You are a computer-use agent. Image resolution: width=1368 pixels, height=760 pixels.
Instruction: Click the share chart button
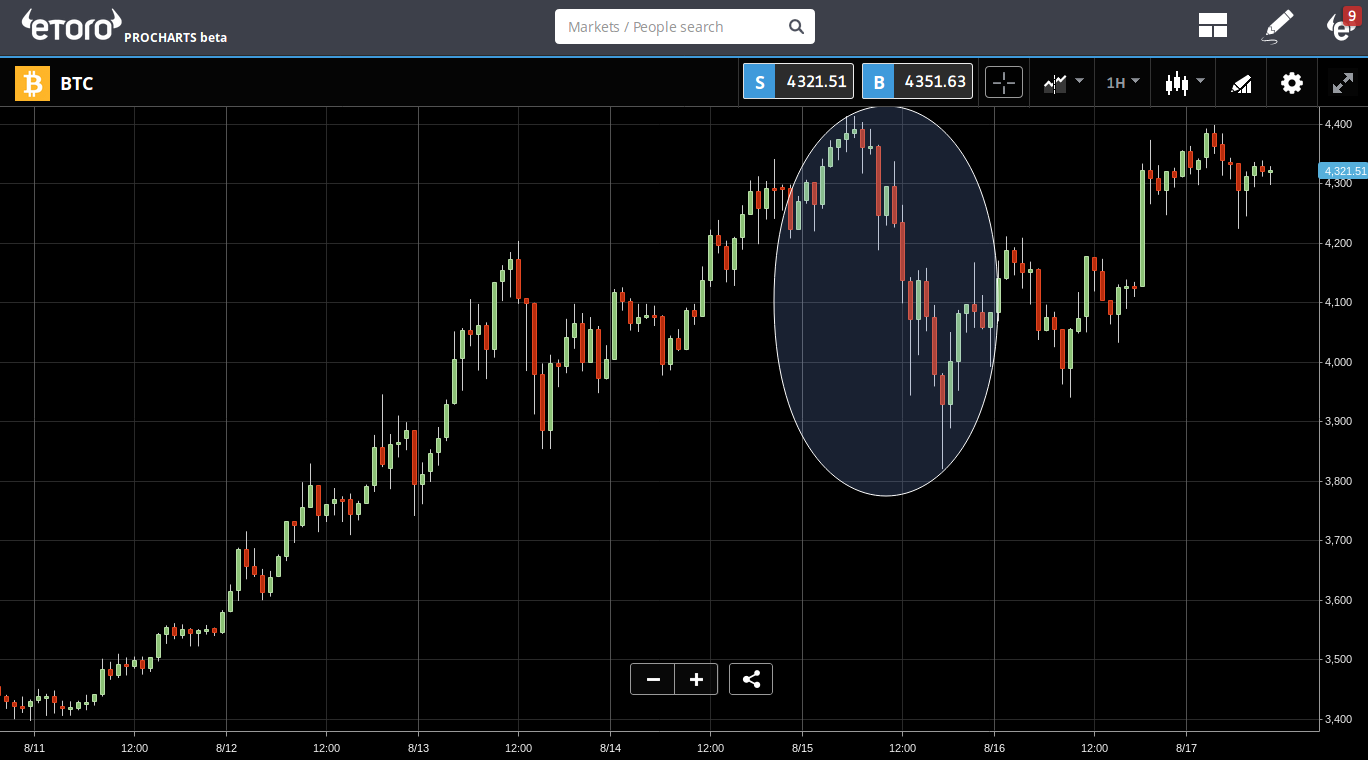tap(751, 679)
